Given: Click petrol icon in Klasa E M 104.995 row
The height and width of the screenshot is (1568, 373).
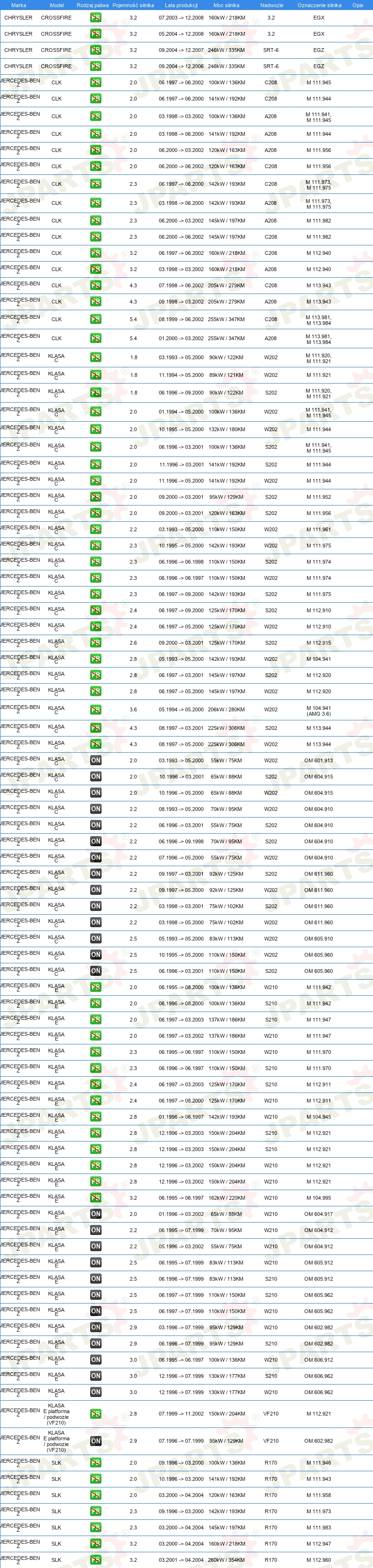Looking at the screenshot, I should click(96, 1198).
